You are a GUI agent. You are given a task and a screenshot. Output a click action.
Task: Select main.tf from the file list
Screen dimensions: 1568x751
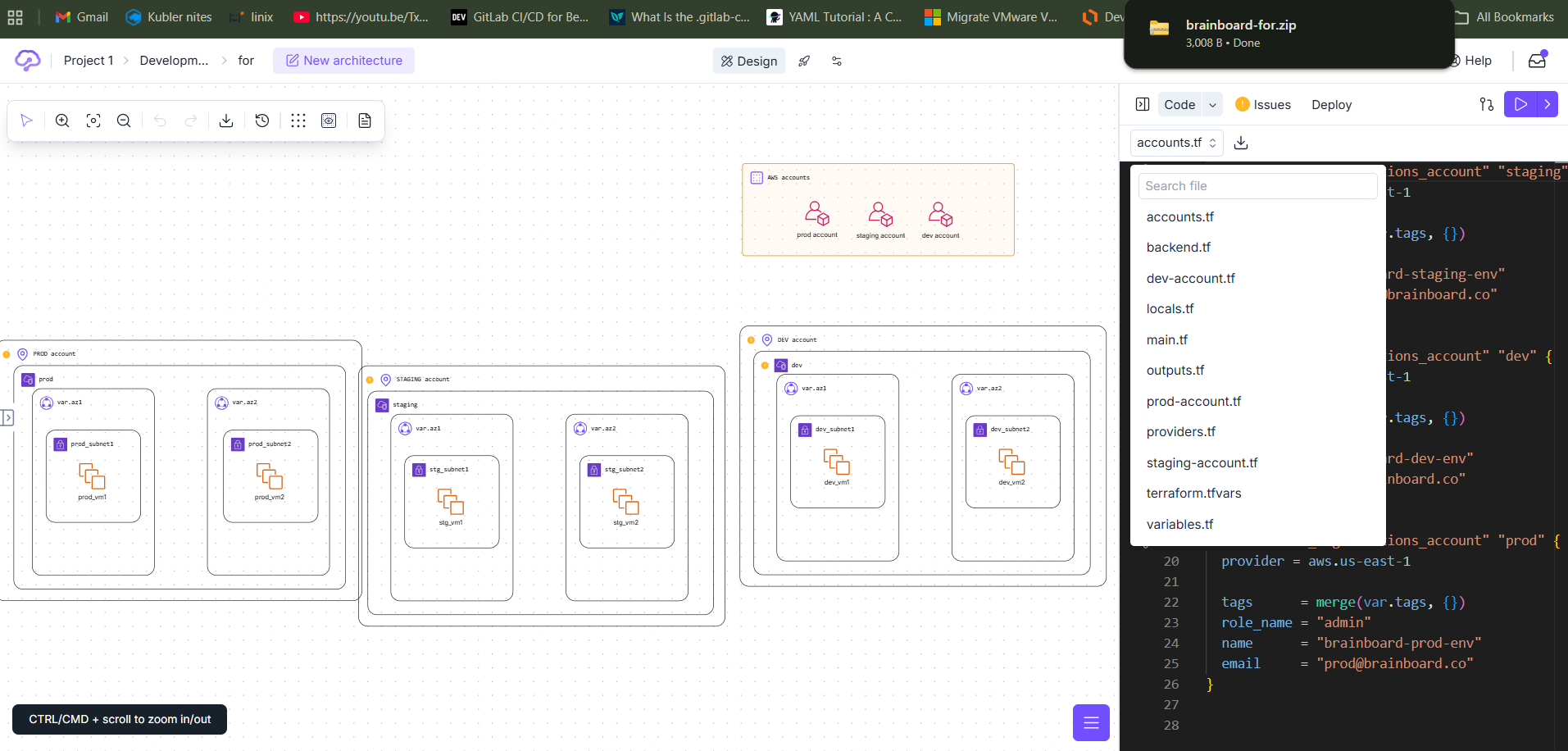tap(1166, 339)
